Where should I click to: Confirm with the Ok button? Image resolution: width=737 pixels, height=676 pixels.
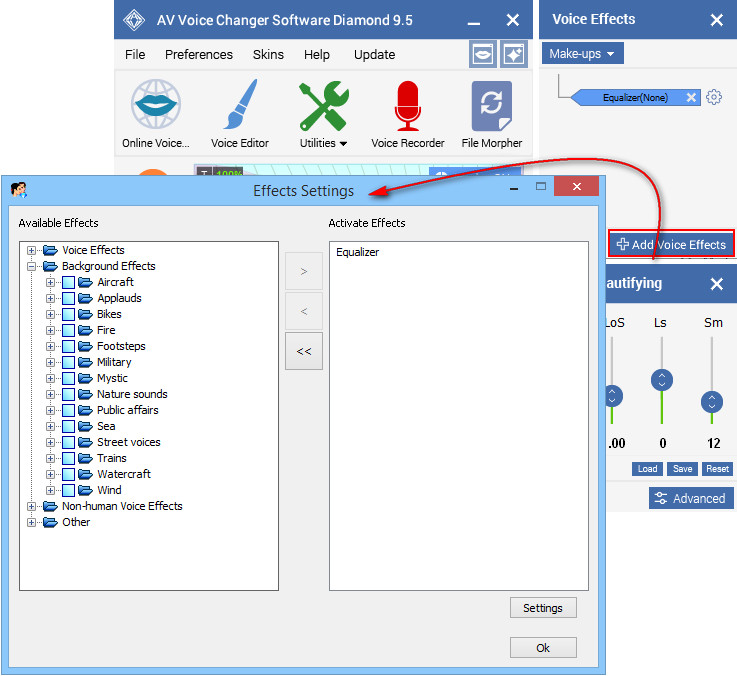[x=543, y=648]
